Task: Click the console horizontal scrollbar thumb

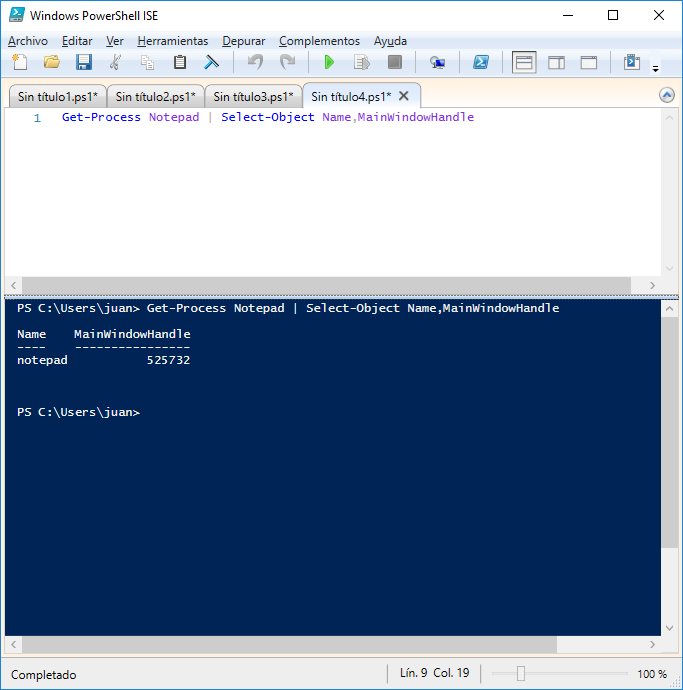Action: (x=289, y=645)
